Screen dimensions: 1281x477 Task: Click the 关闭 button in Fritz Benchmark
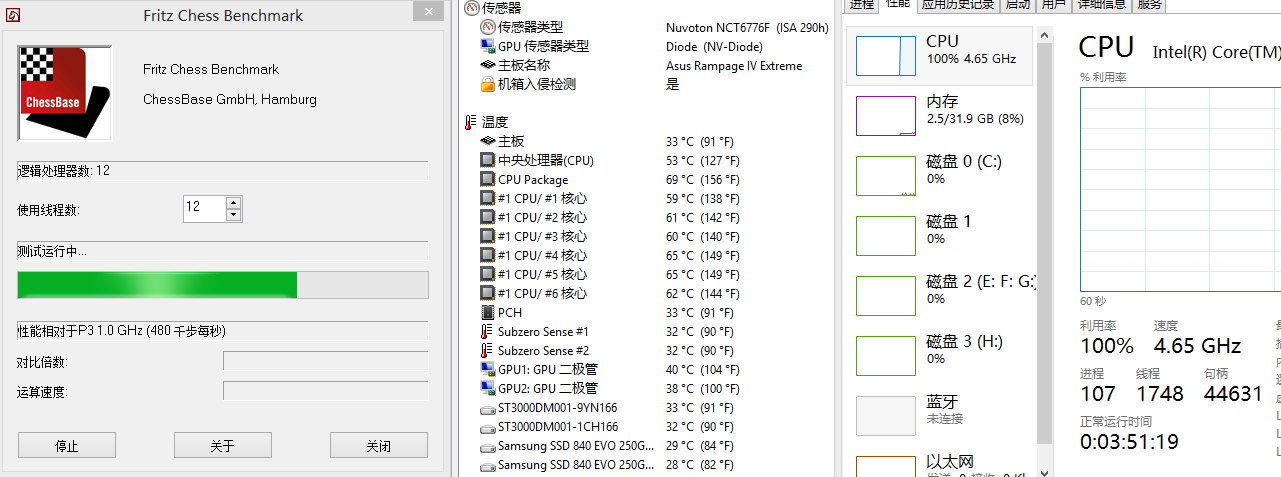click(x=379, y=445)
